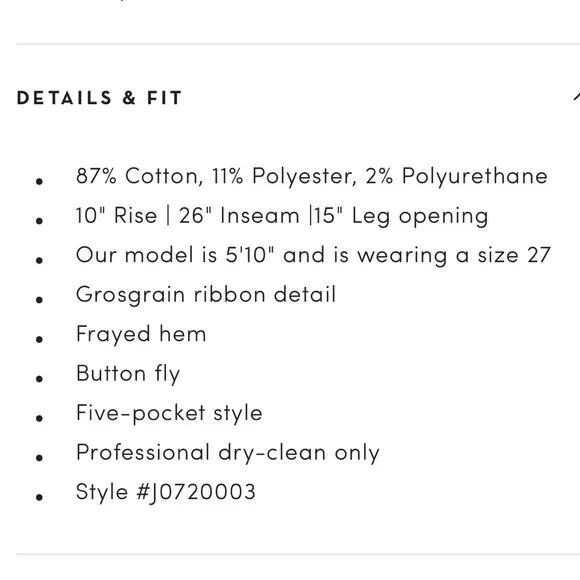
Task: Click the Professional dry-clean only line
Action: pyautogui.click(x=227, y=453)
